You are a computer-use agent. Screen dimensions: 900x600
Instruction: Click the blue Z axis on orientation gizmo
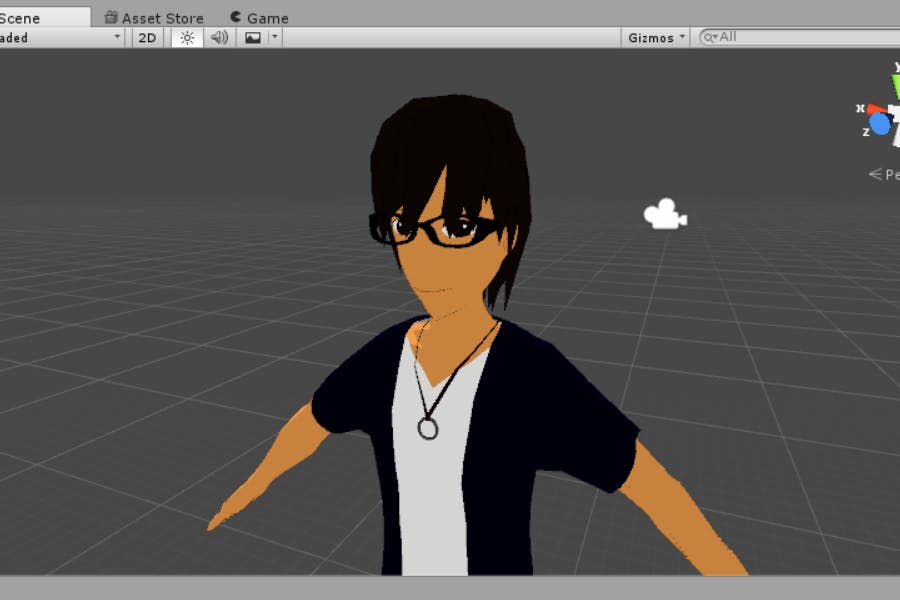(880, 124)
